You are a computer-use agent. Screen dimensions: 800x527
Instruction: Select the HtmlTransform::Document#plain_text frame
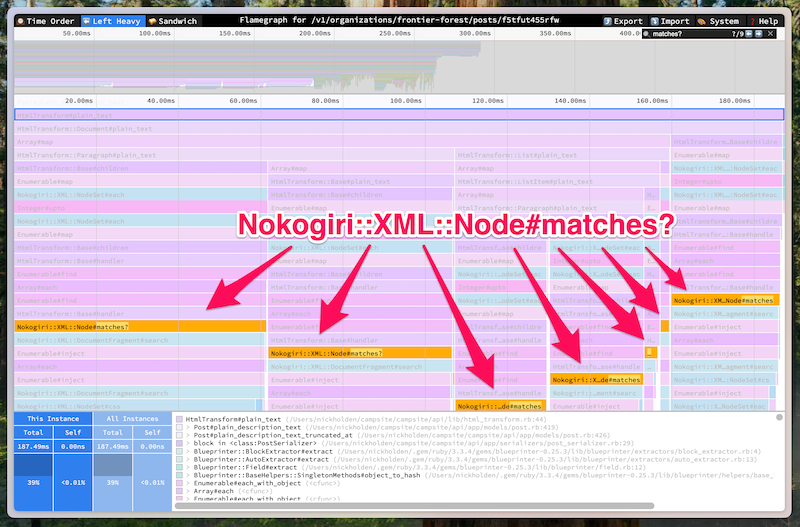tap(399, 129)
